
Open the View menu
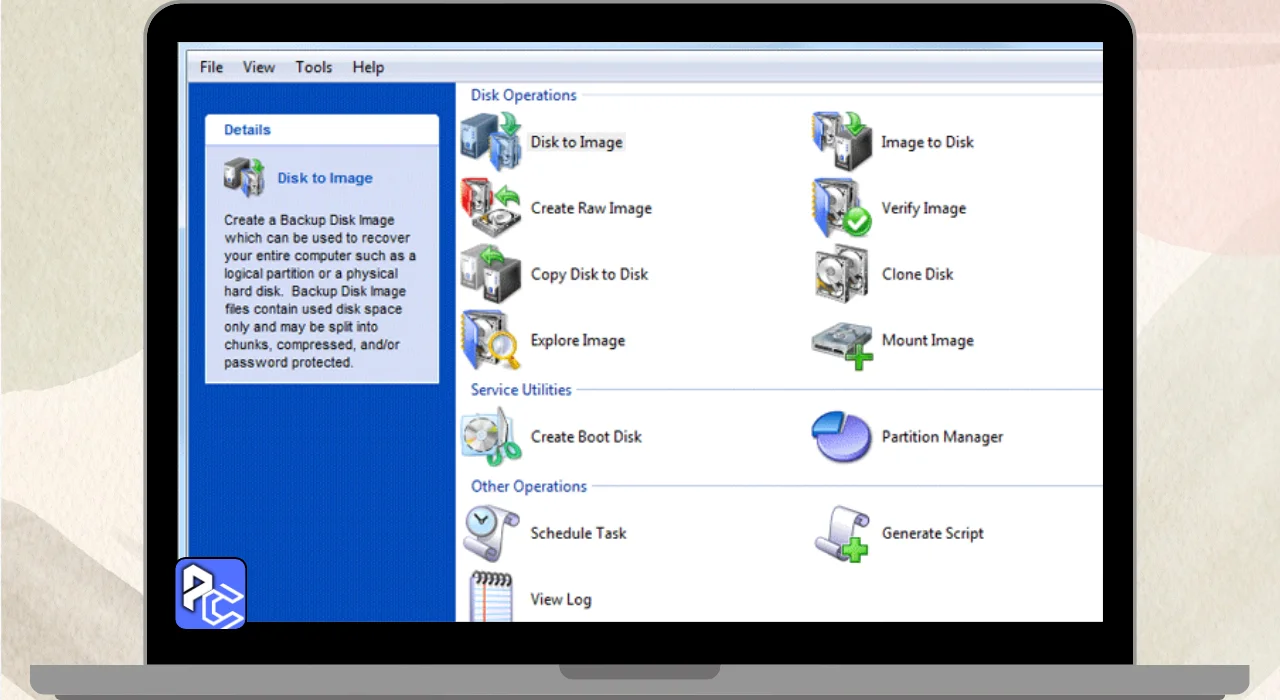[259, 67]
